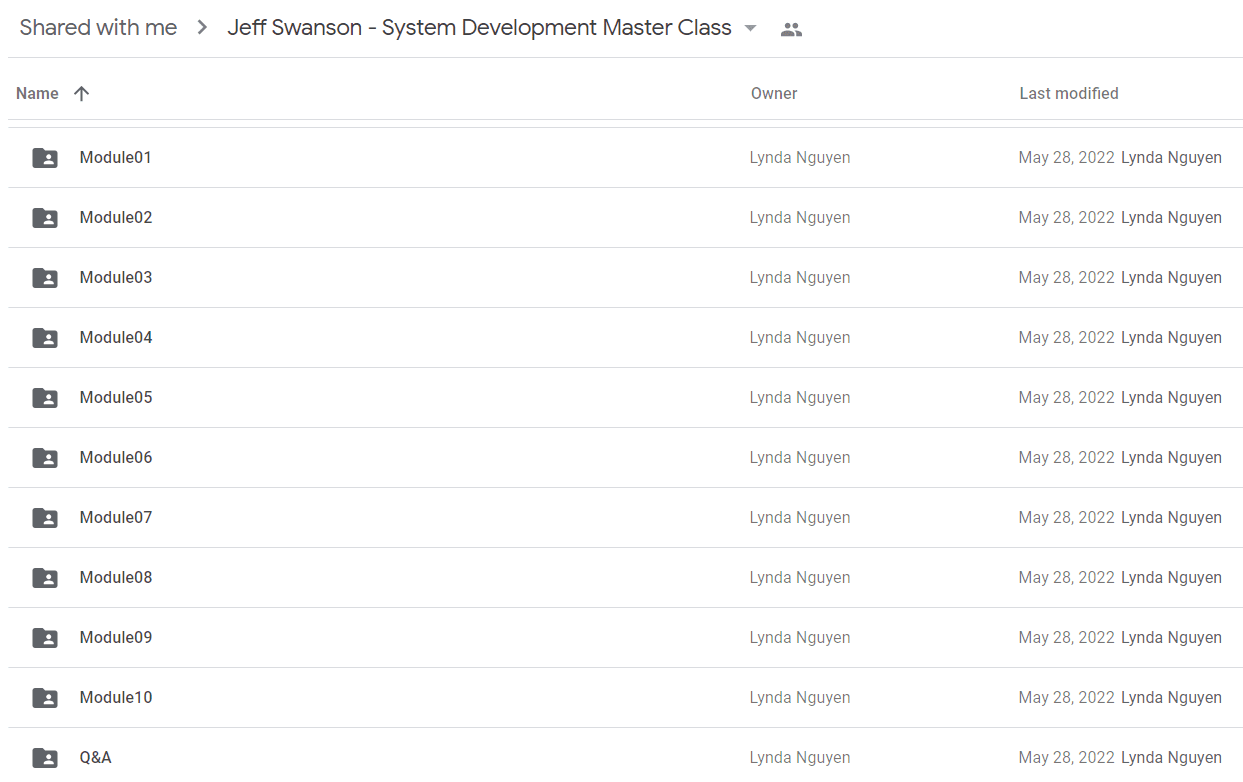This screenshot has width=1243, height=782.
Task: Click the May 28, 2022 date for Module02
Action: [x=1066, y=218]
